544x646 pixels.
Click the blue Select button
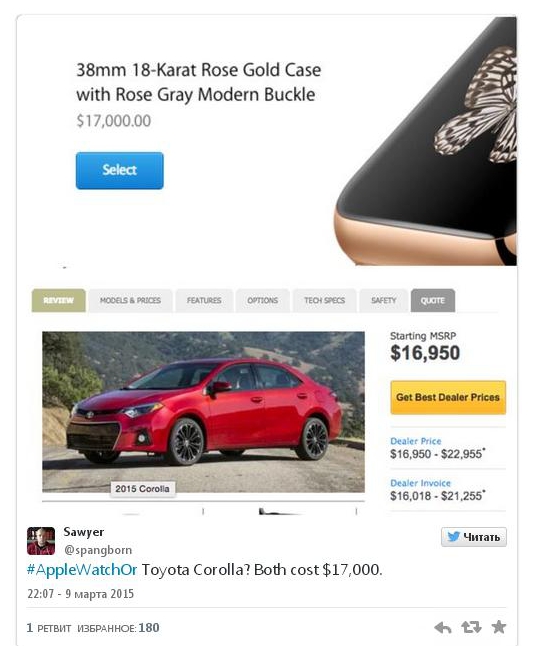coord(120,171)
